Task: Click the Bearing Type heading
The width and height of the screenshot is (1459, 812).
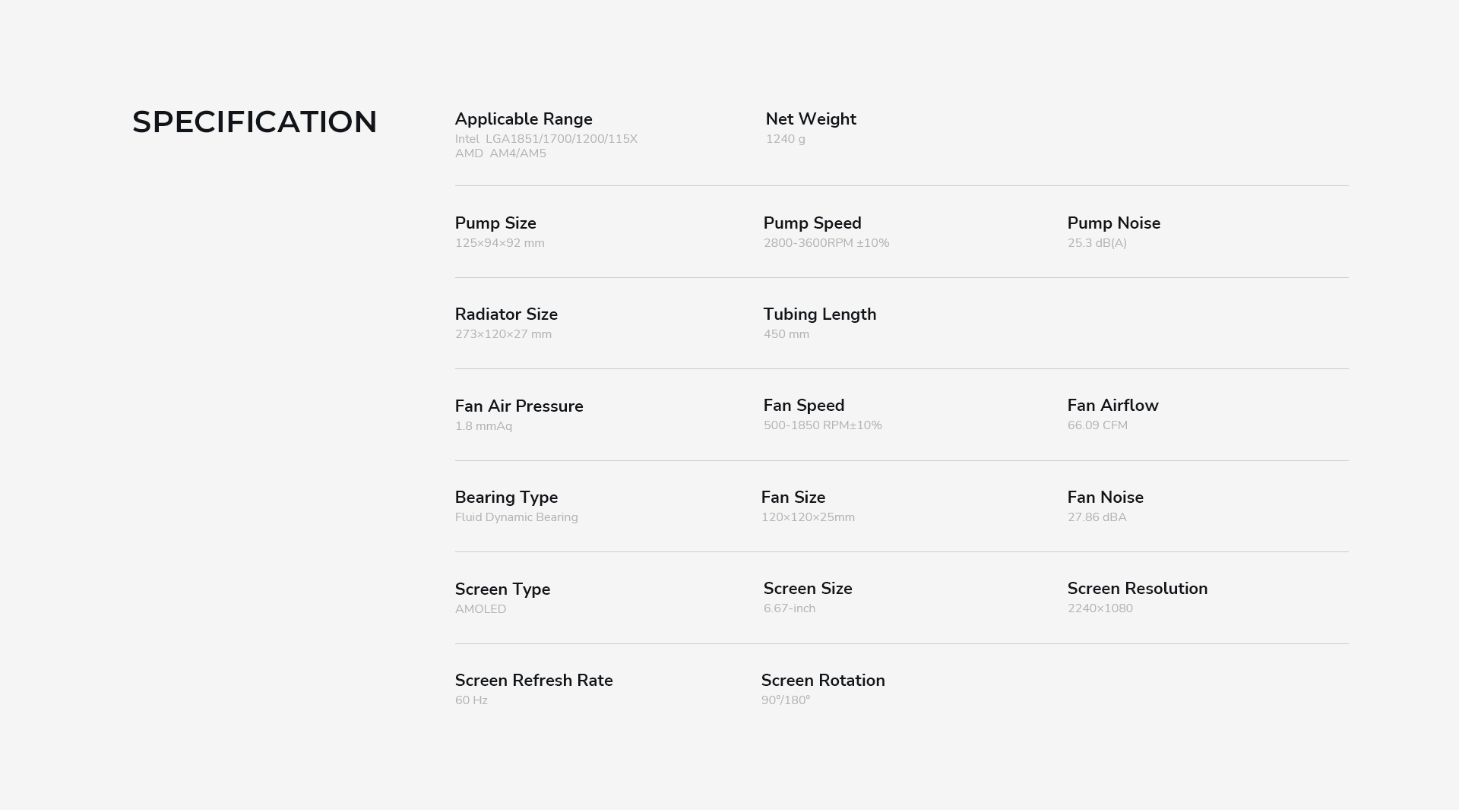Action: point(506,498)
